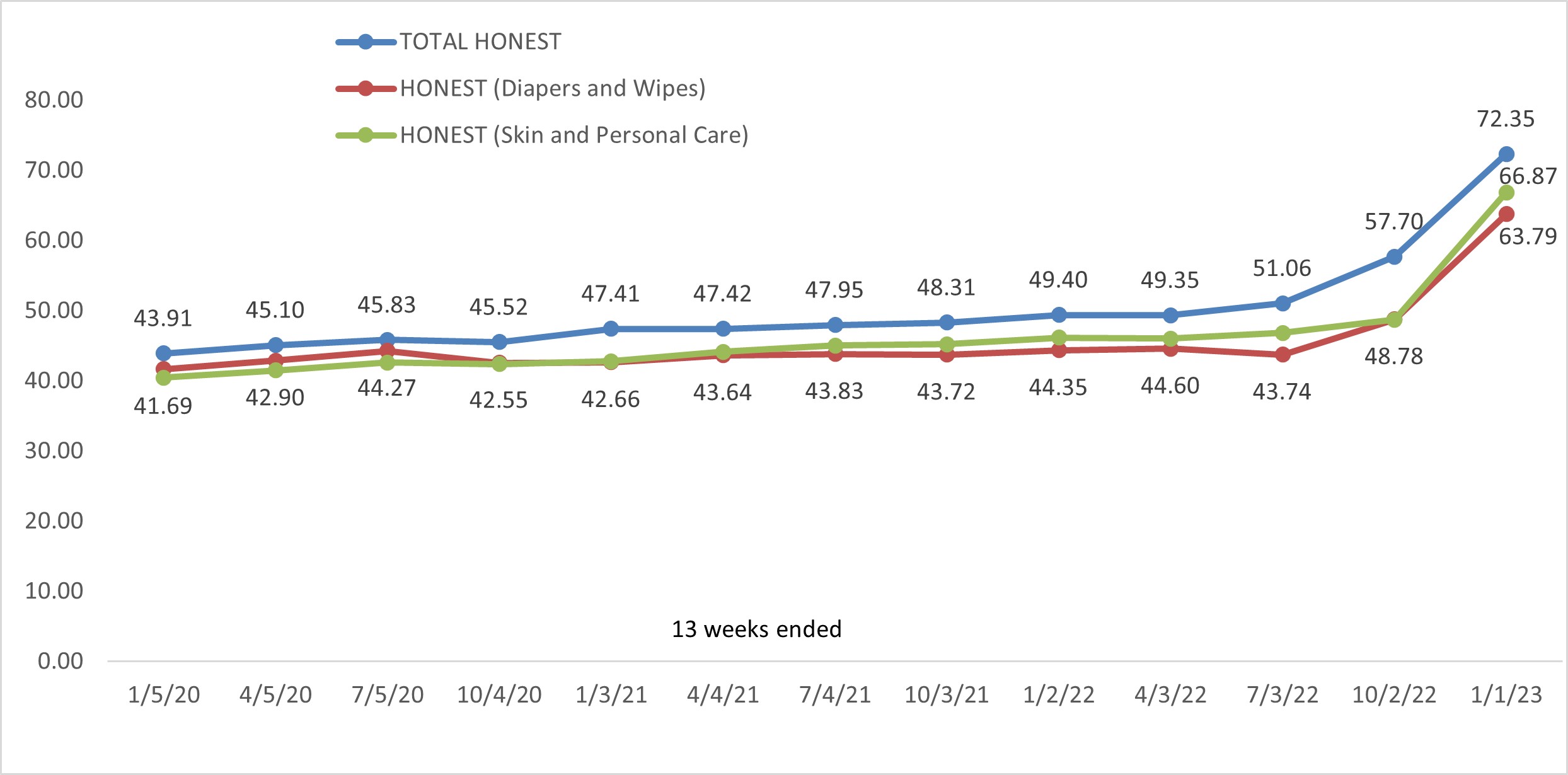The width and height of the screenshot is (1568, 775).
Task: Select the red data point above 7/3/22
Action: [x=1283, y=355]
